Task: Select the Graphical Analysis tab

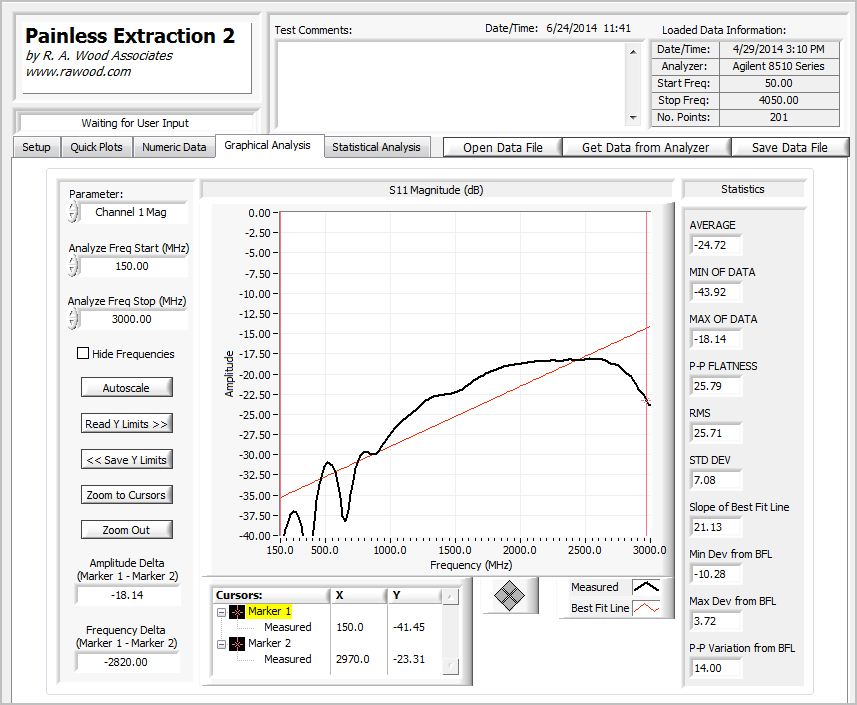Action: pos(267,145)
